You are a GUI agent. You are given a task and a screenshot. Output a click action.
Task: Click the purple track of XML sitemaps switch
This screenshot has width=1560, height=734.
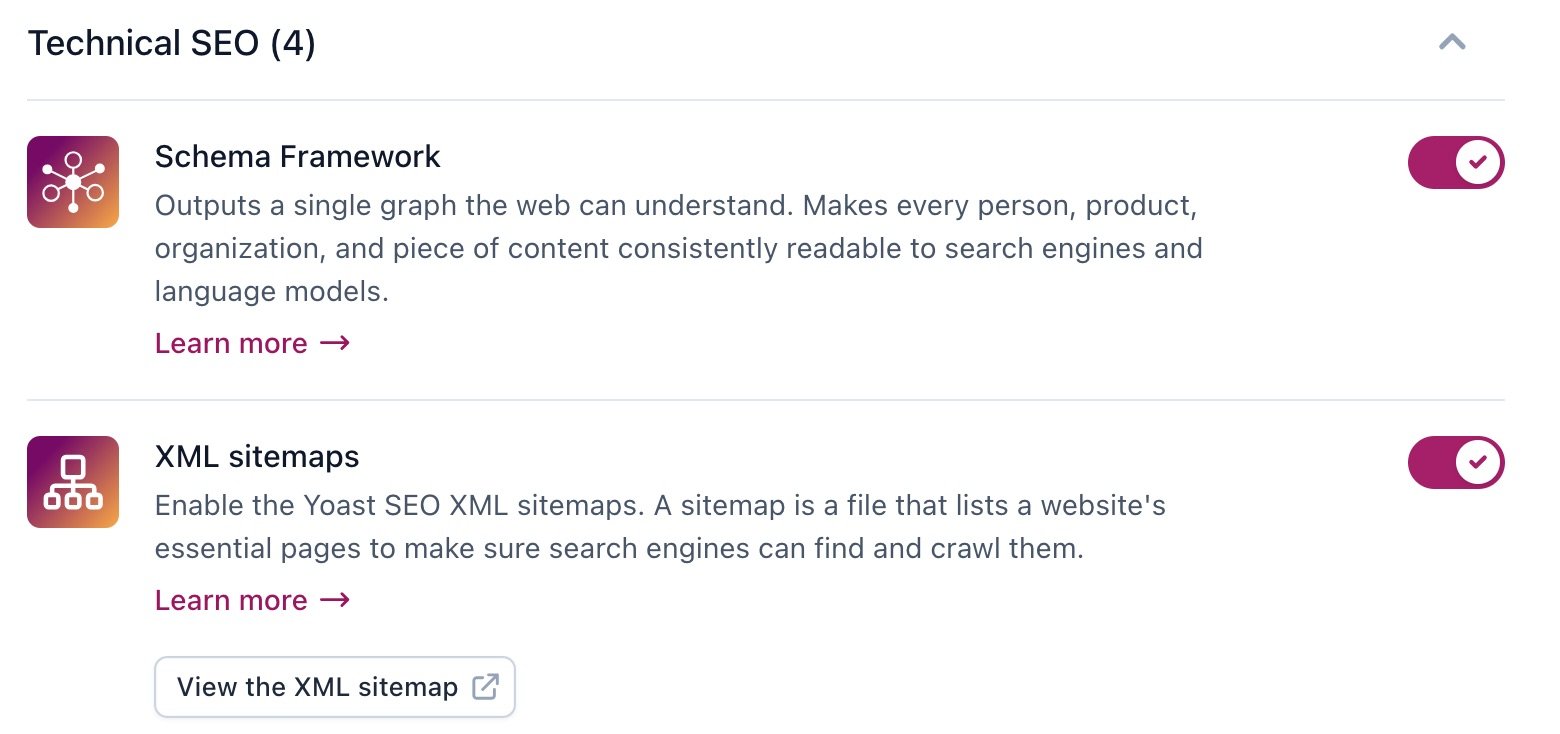click(1431, 462)
